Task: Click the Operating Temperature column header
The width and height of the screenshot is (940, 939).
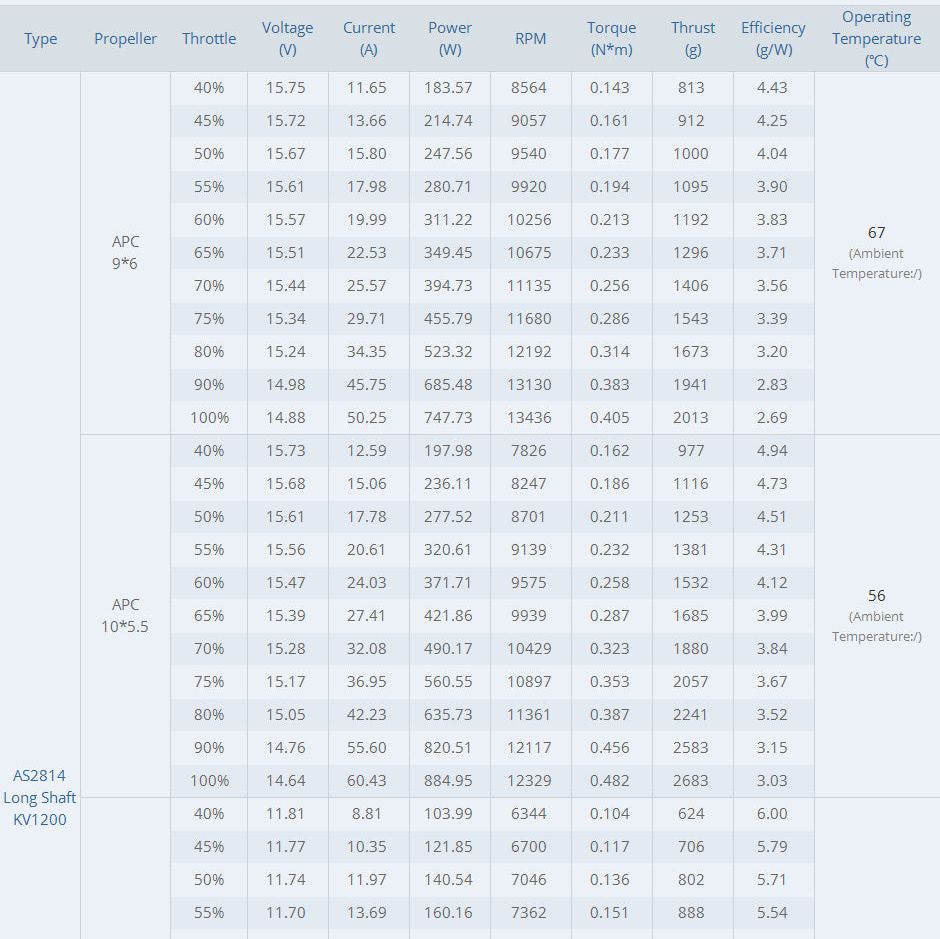Action: coord(877,39)
